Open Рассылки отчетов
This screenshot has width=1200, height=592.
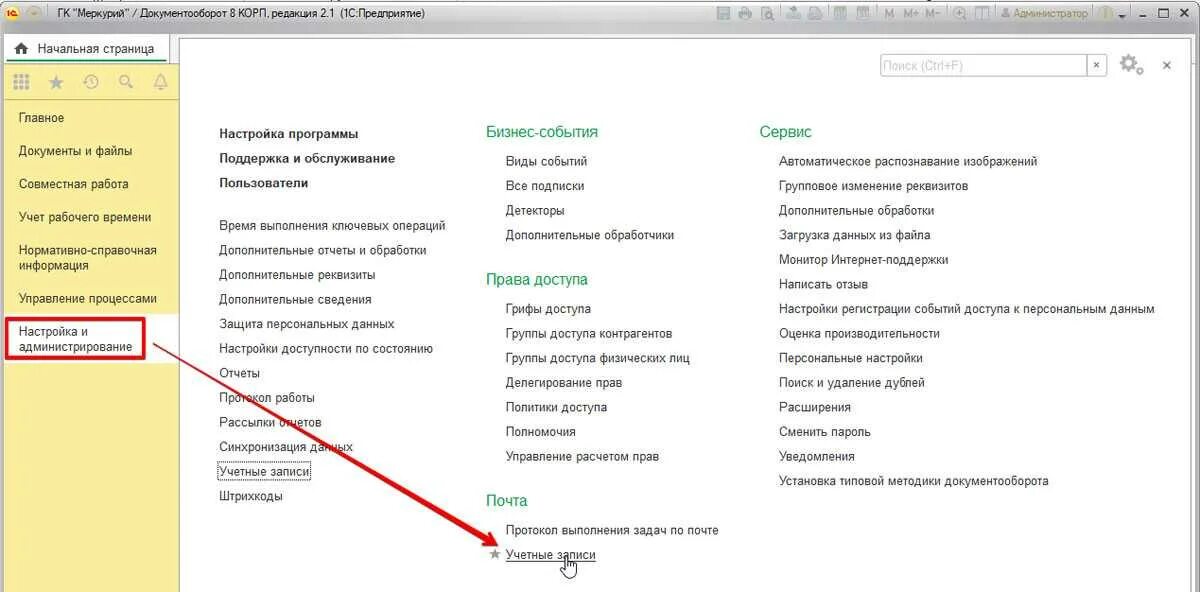coord(270,422)
